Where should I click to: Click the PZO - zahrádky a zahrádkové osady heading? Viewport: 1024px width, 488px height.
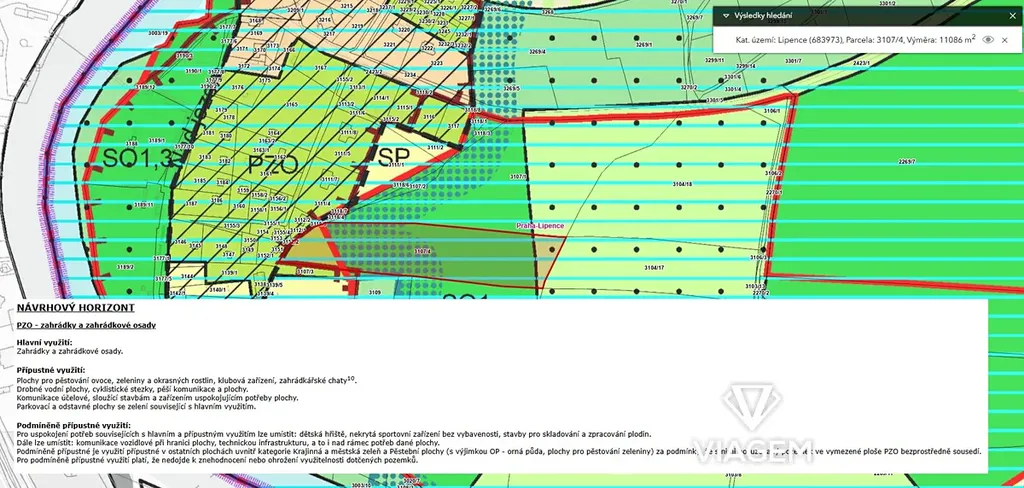tap(86, 325)
